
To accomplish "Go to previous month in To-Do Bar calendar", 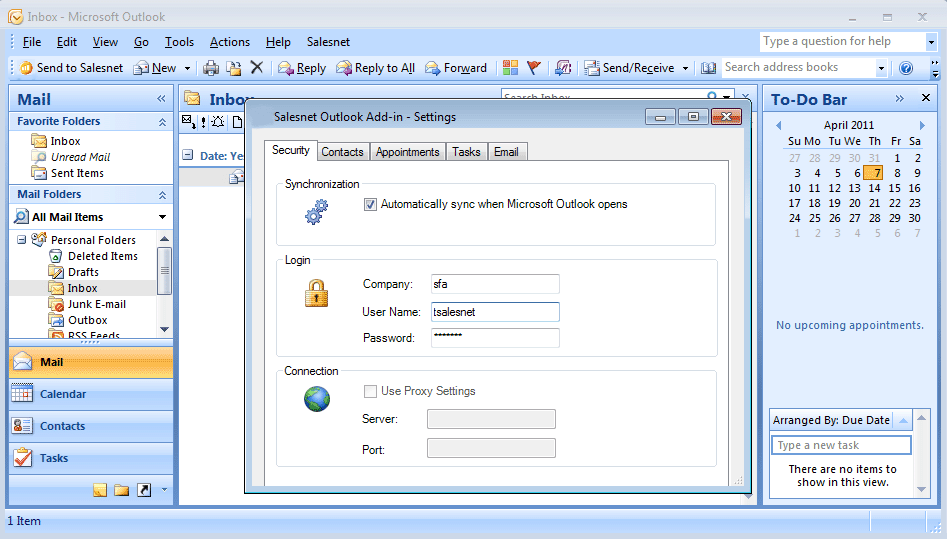I will pos(778,125).
